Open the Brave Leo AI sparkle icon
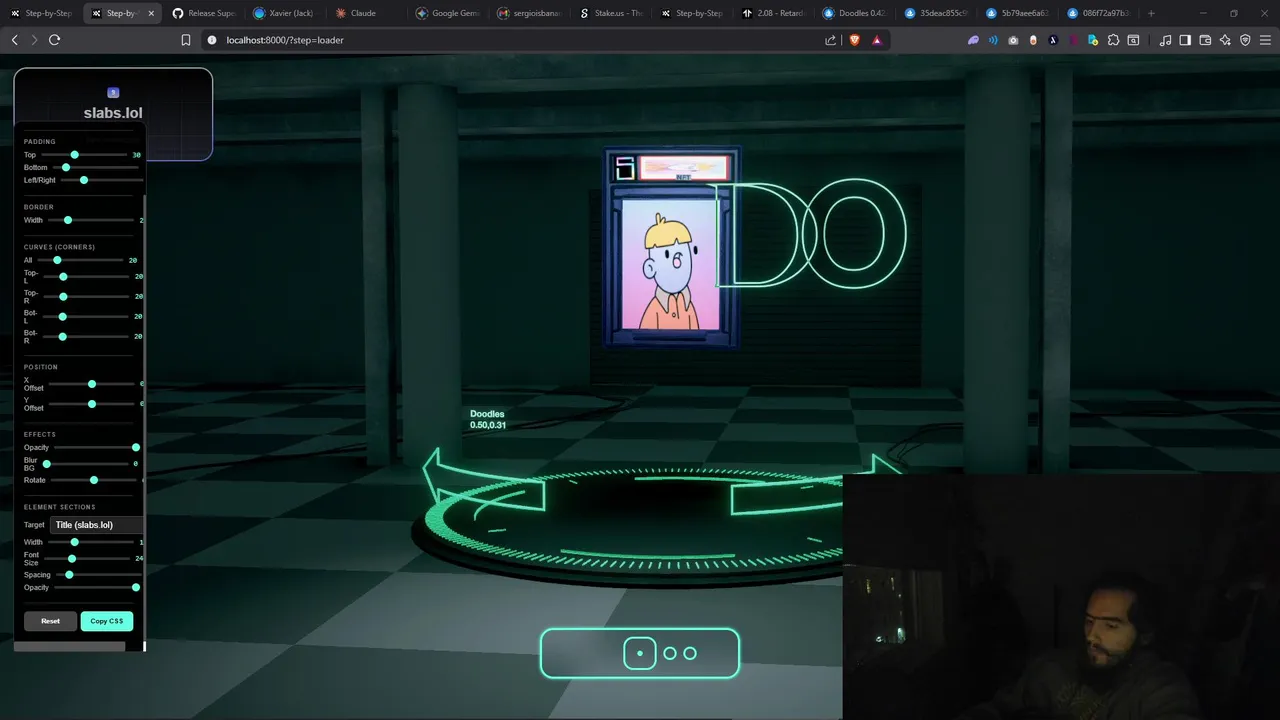The width and height of the screenshot is (1280, 720). pyautogui.click(x=1225, y=40)
